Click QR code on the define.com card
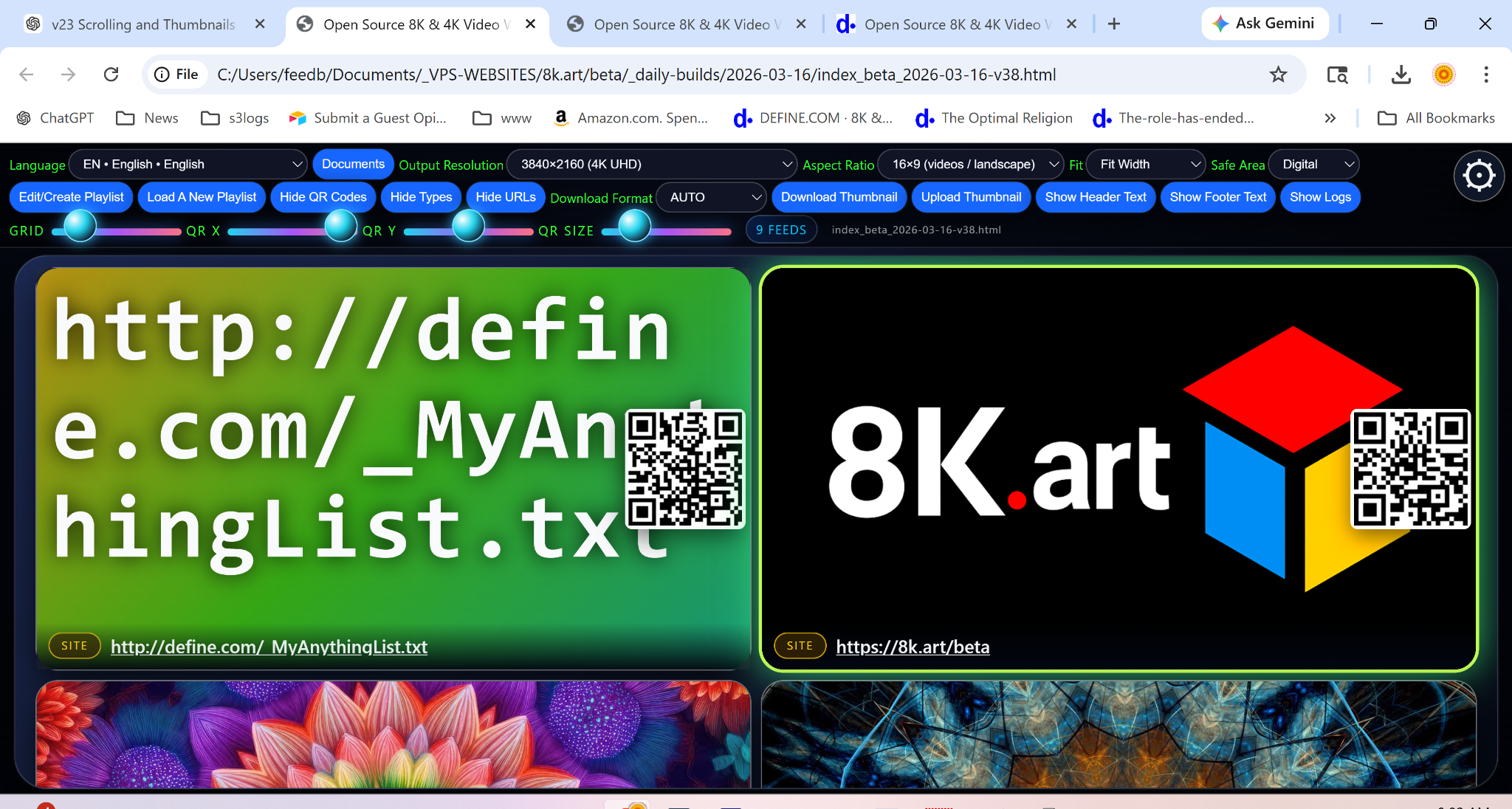Image resolution: width=1512 pixels, height=809 pixels. [685, 469]
